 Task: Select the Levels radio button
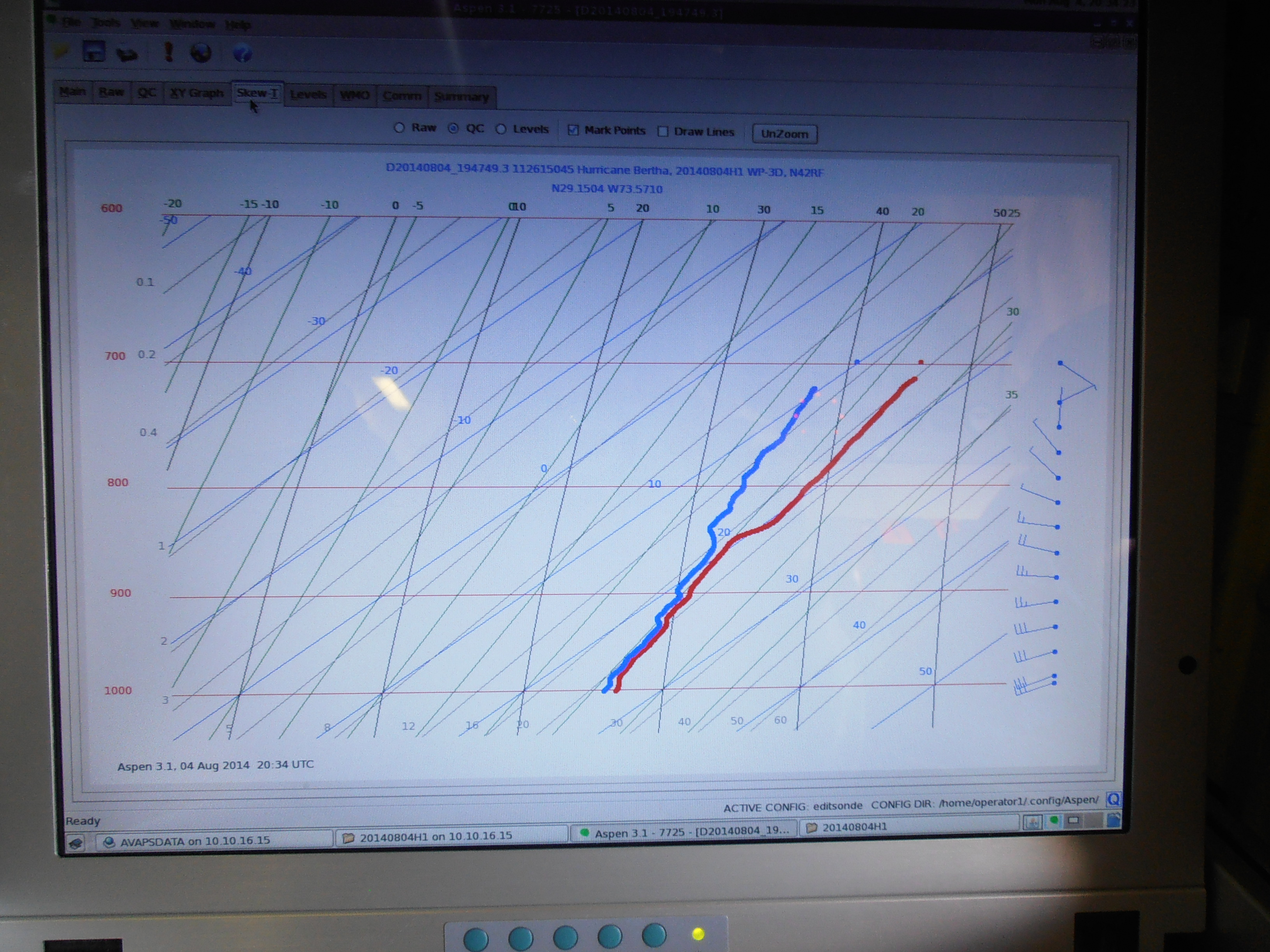point(522,129)
